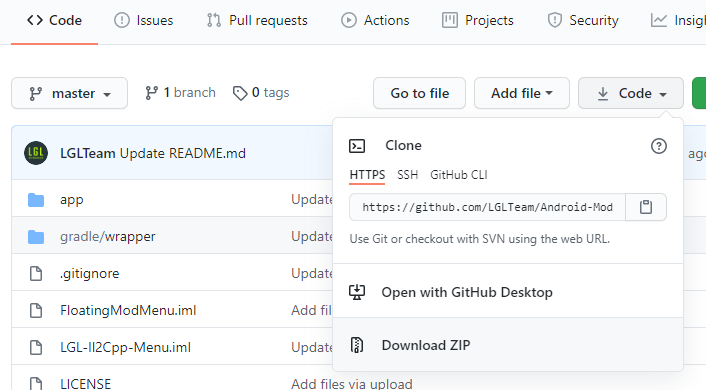Screen dimensions: 706x390
Task: Open the Insights tab
Action: tap(678, 20)
